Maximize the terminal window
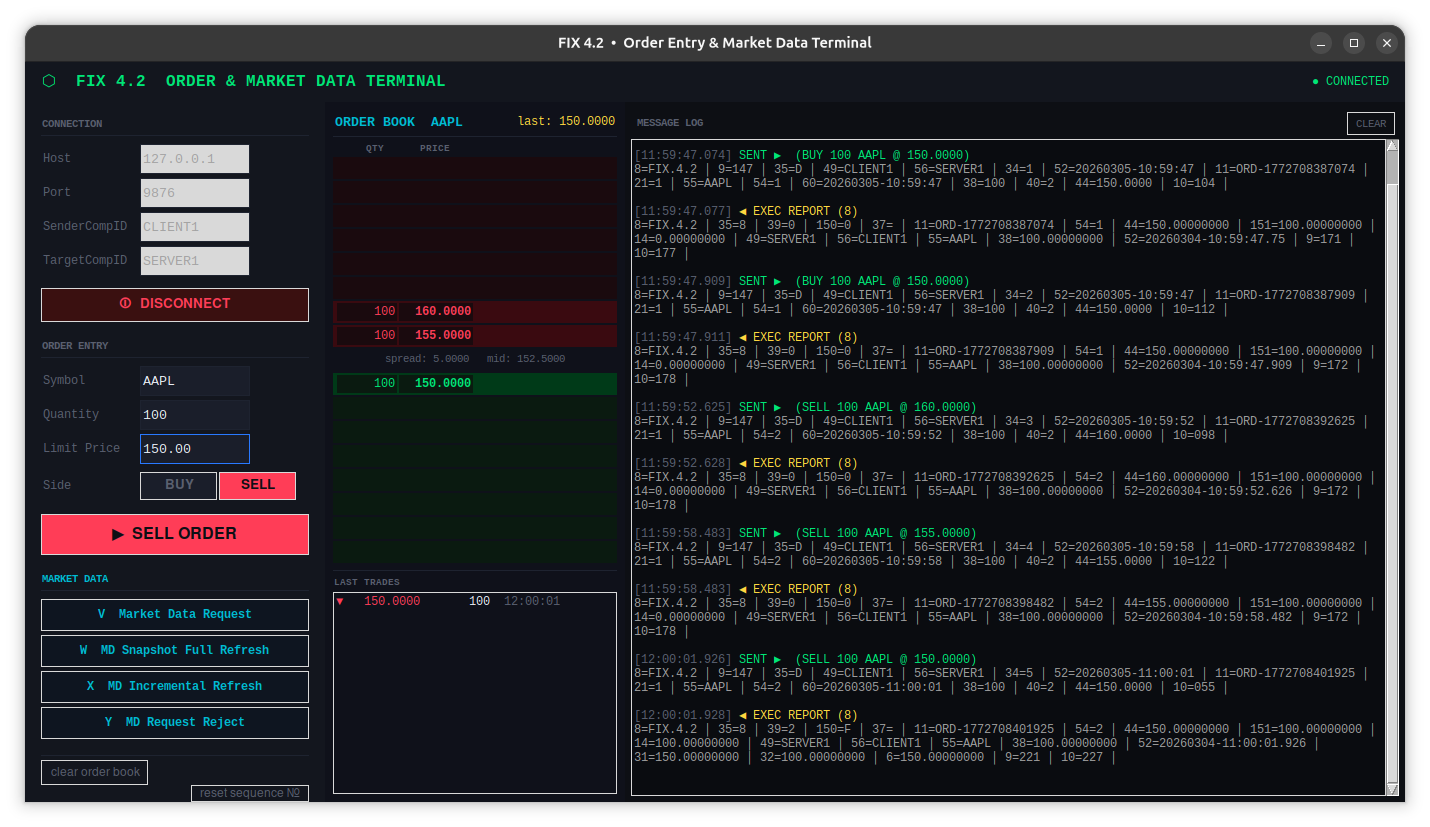 coord(1354,43)
